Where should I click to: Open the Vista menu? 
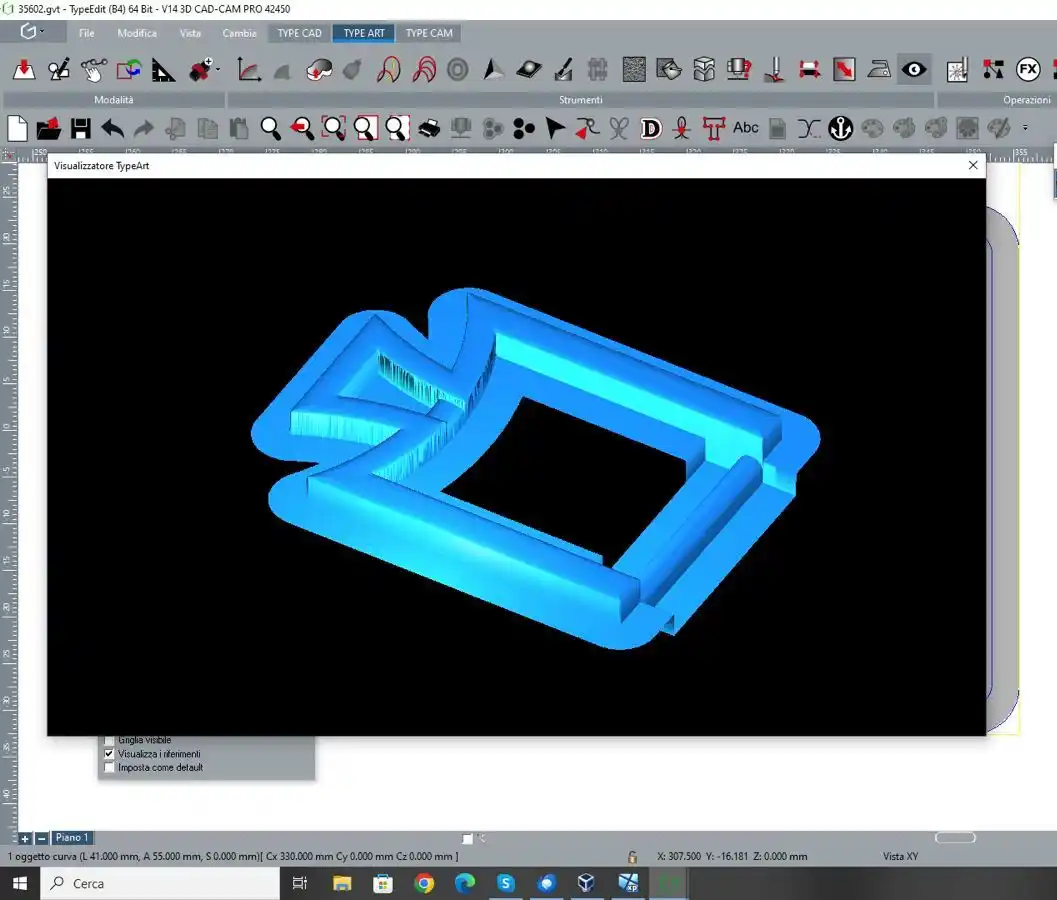click(x=190, y=33)
